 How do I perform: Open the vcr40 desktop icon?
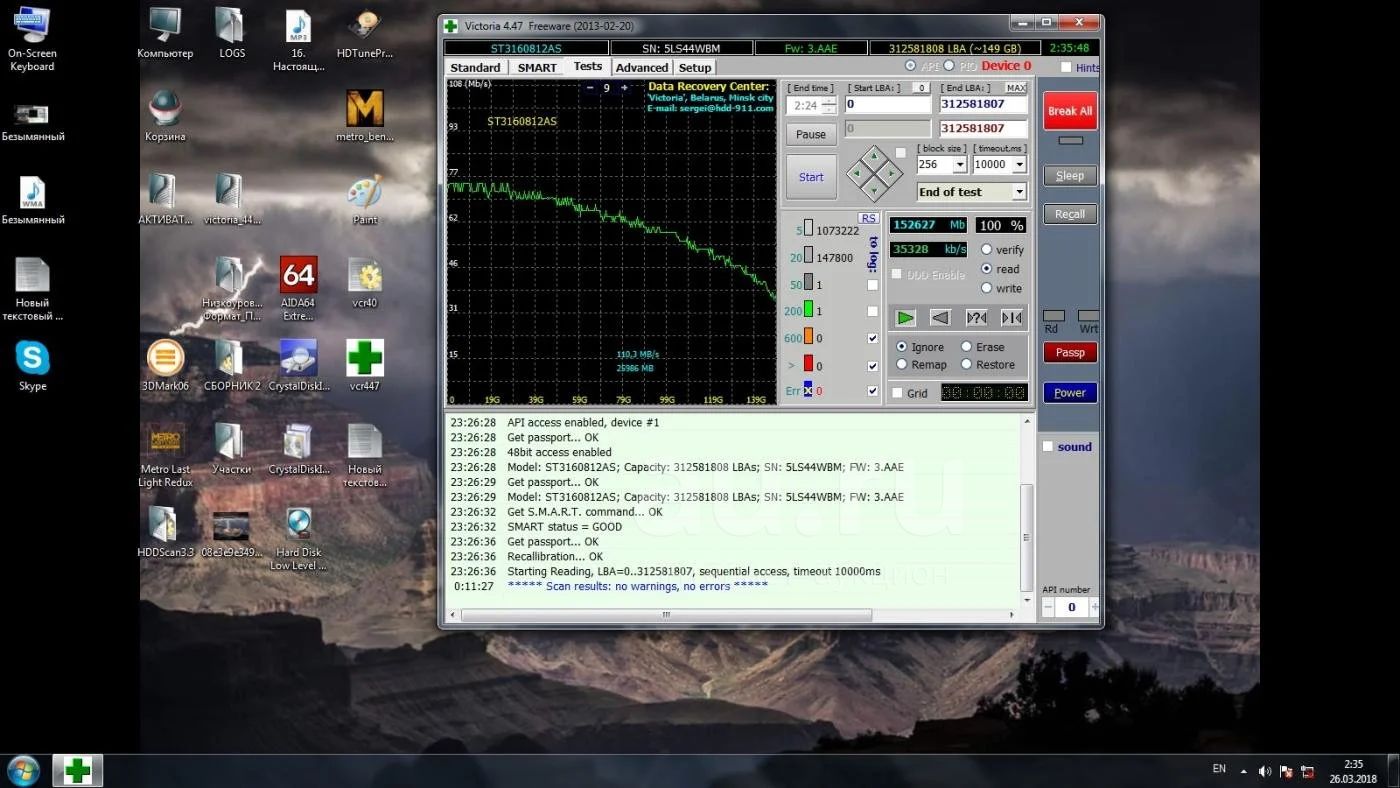tap(365, 283)
